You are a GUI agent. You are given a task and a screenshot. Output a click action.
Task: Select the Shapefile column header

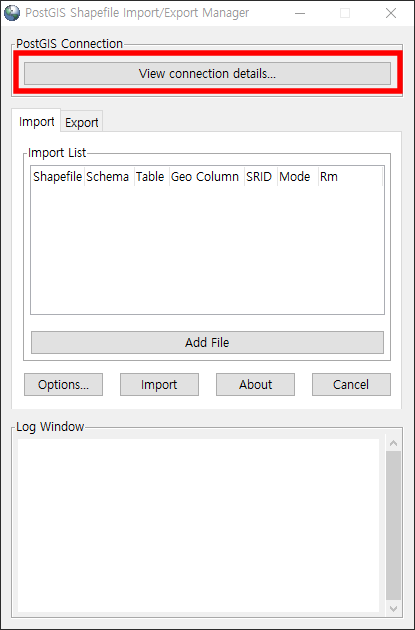[57, 176]
